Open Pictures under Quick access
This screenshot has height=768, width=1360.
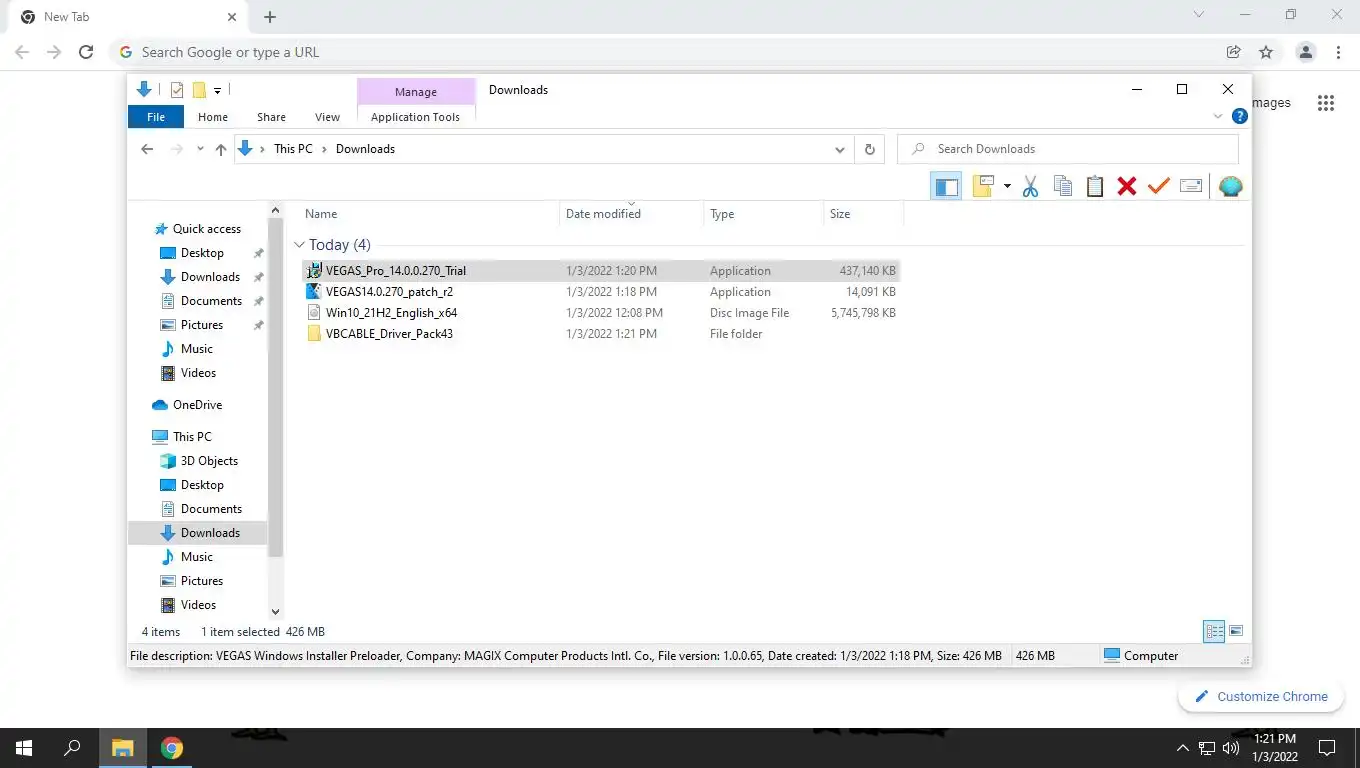point(201,325)
